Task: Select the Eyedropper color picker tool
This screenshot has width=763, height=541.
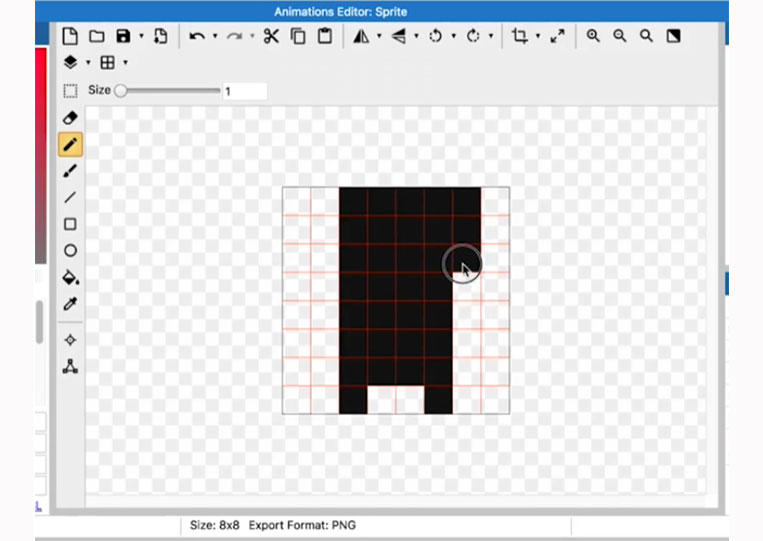Action: (x=70, y=304)
